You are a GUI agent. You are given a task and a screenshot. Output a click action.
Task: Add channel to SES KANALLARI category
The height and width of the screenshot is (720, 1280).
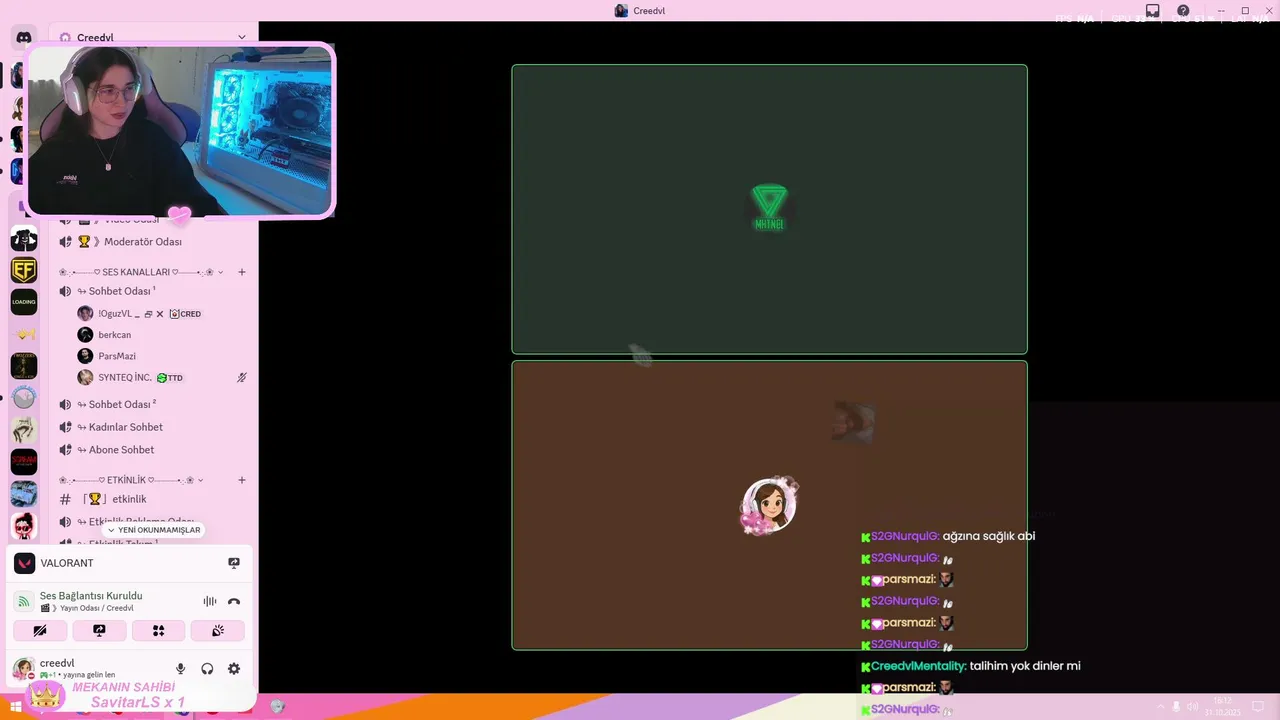click(x=241, y=272)
